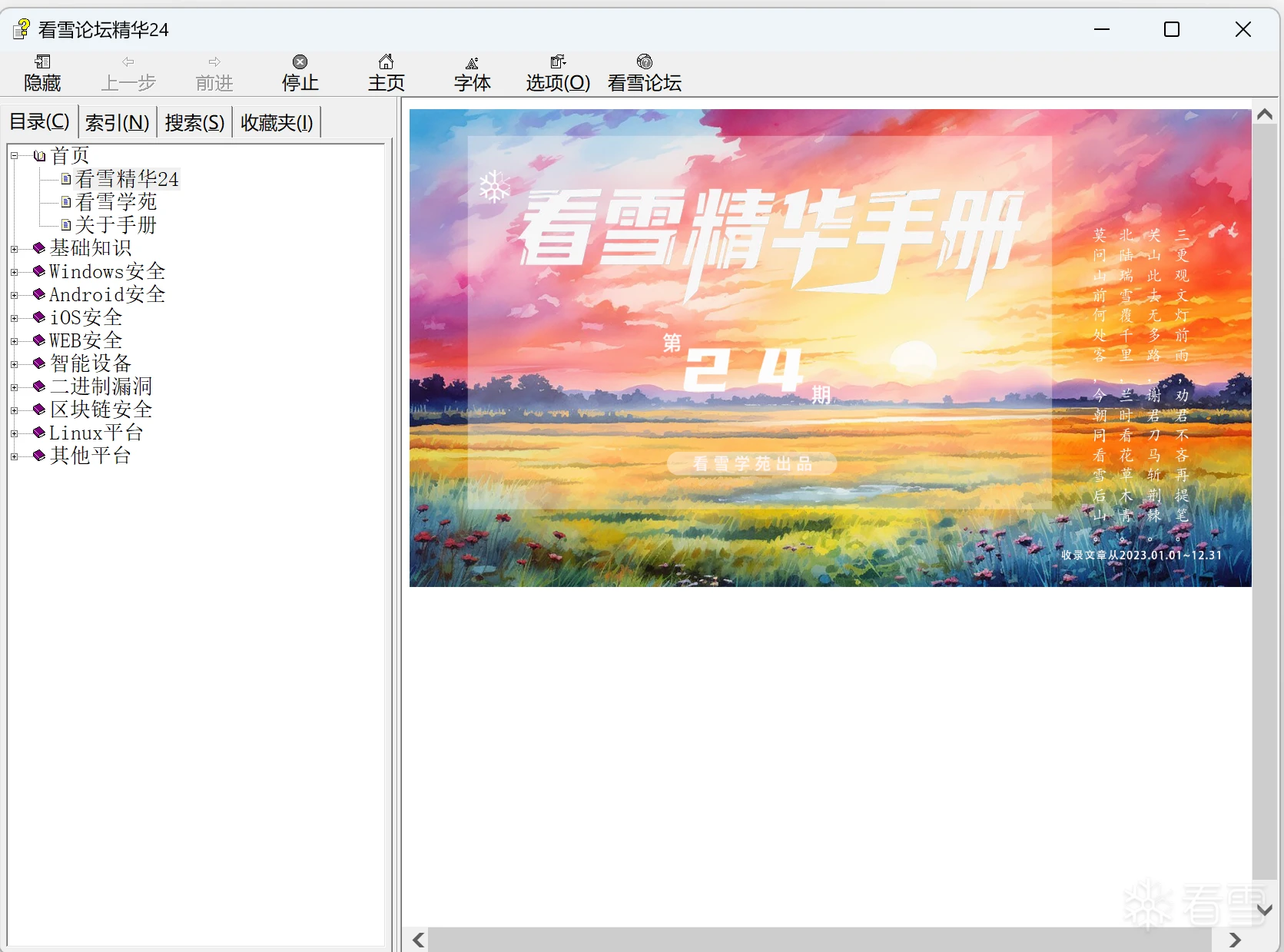Viewport: 1284px width, 952px height.
Task: Select the 其他平台 label in the tree
Action: (91, 456)
